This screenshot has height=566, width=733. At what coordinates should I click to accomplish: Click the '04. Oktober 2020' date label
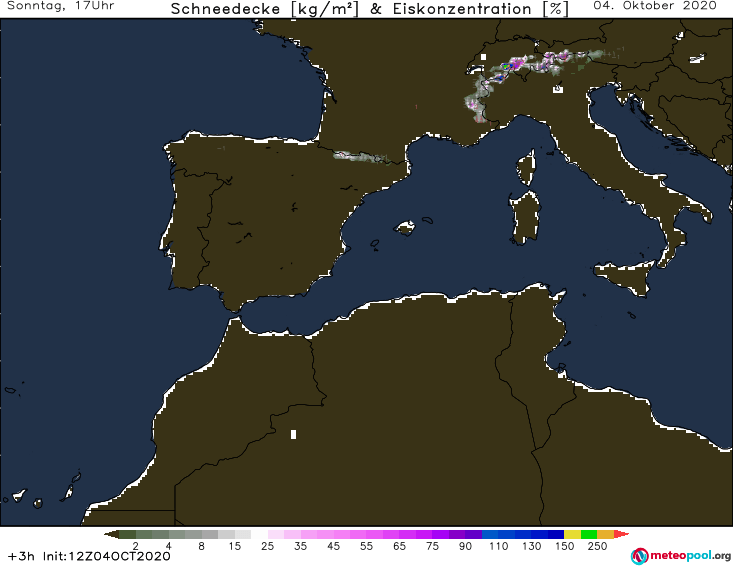pos(655,6)
